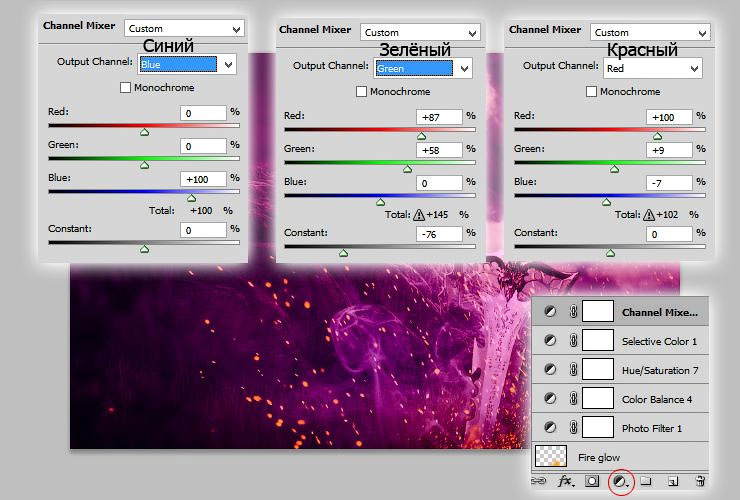Select the Channel Mixer layer name
Screen dimensions: 740x500
click(659, 312)
